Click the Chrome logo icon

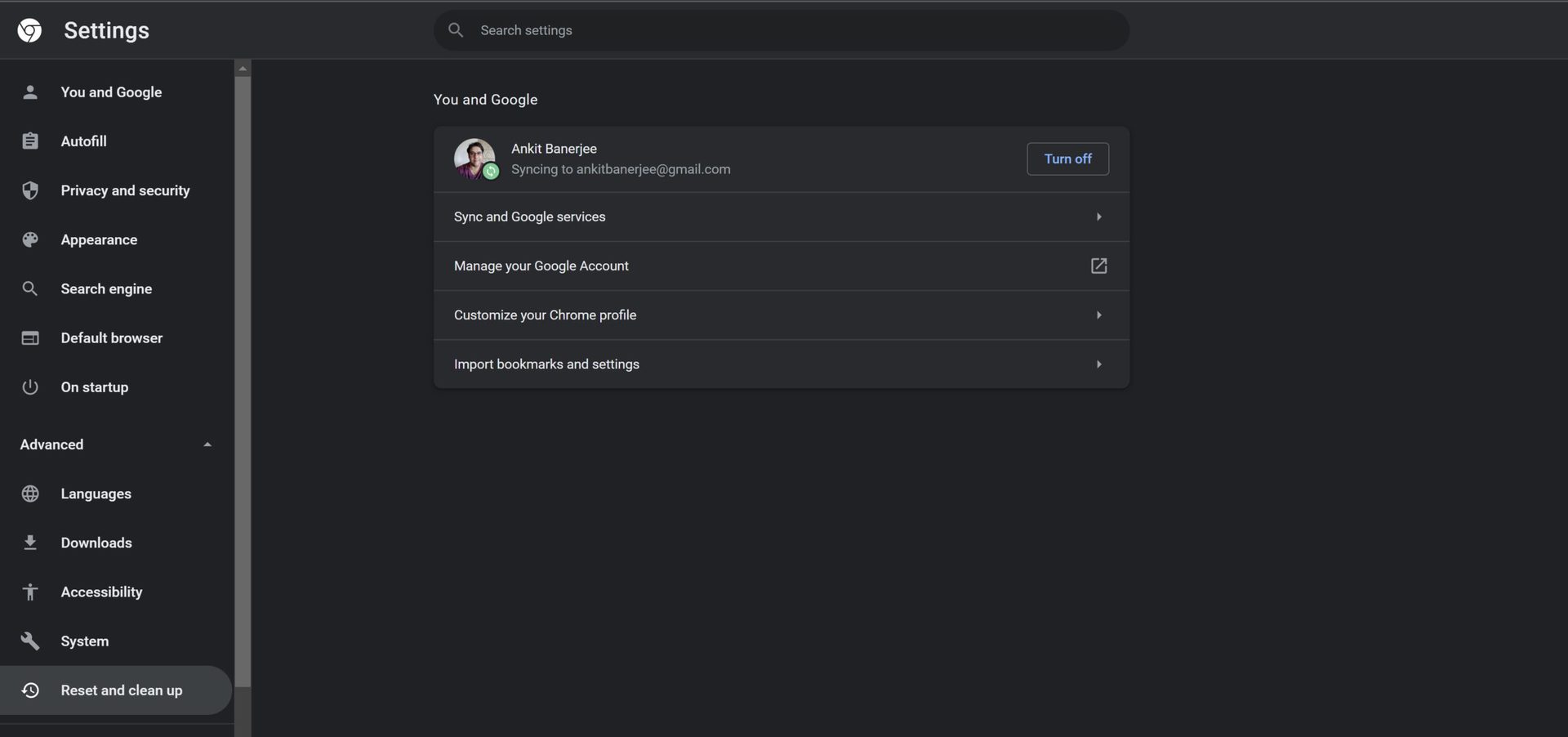pyautogui.click(x=29, y=30)
